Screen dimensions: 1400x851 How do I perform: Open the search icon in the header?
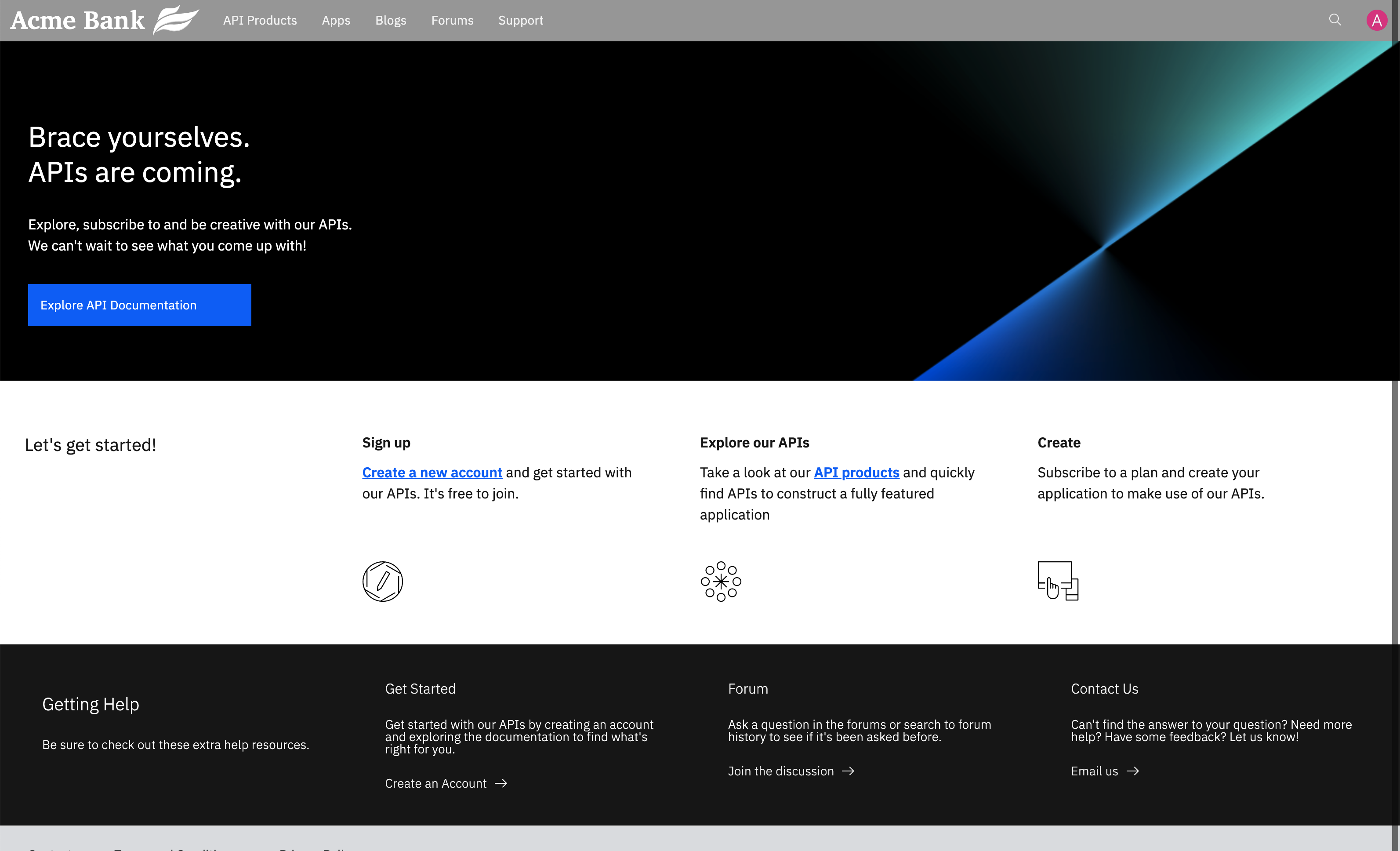[x=1335, y=20]
